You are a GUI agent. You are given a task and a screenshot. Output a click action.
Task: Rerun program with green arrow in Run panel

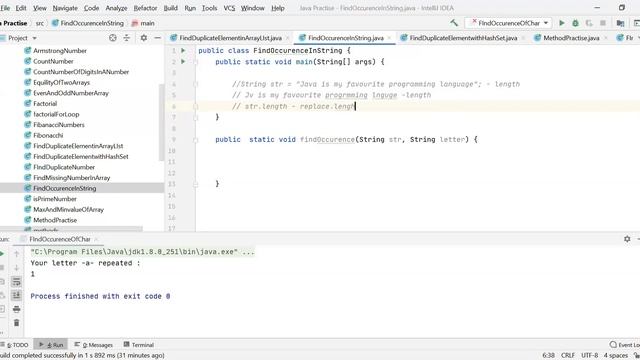(x=2, y=254)
